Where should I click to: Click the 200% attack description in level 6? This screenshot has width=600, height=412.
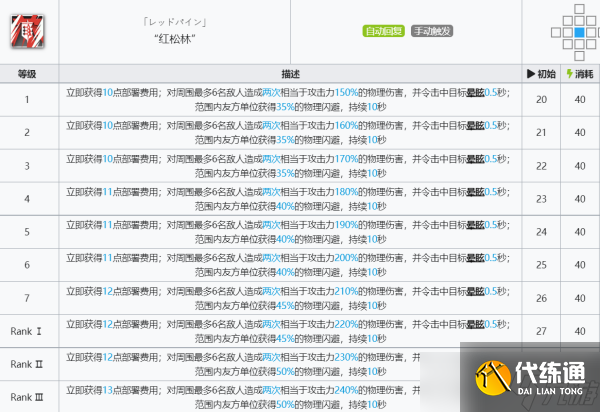[x=288, y=265]
